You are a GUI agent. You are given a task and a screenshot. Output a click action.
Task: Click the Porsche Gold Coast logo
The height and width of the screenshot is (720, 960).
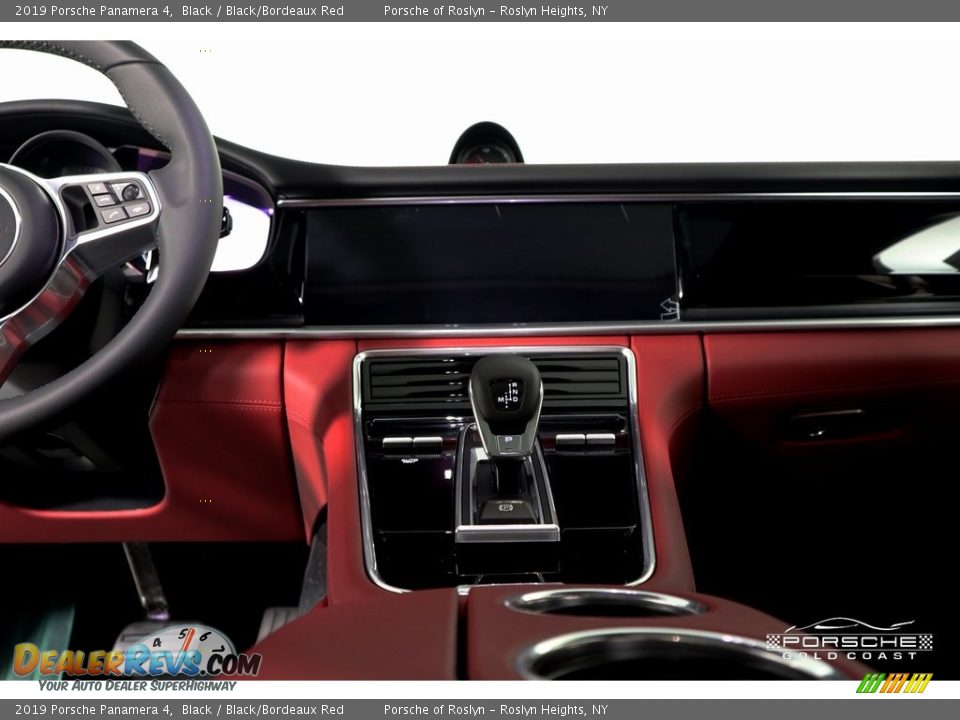coord(849,640)
